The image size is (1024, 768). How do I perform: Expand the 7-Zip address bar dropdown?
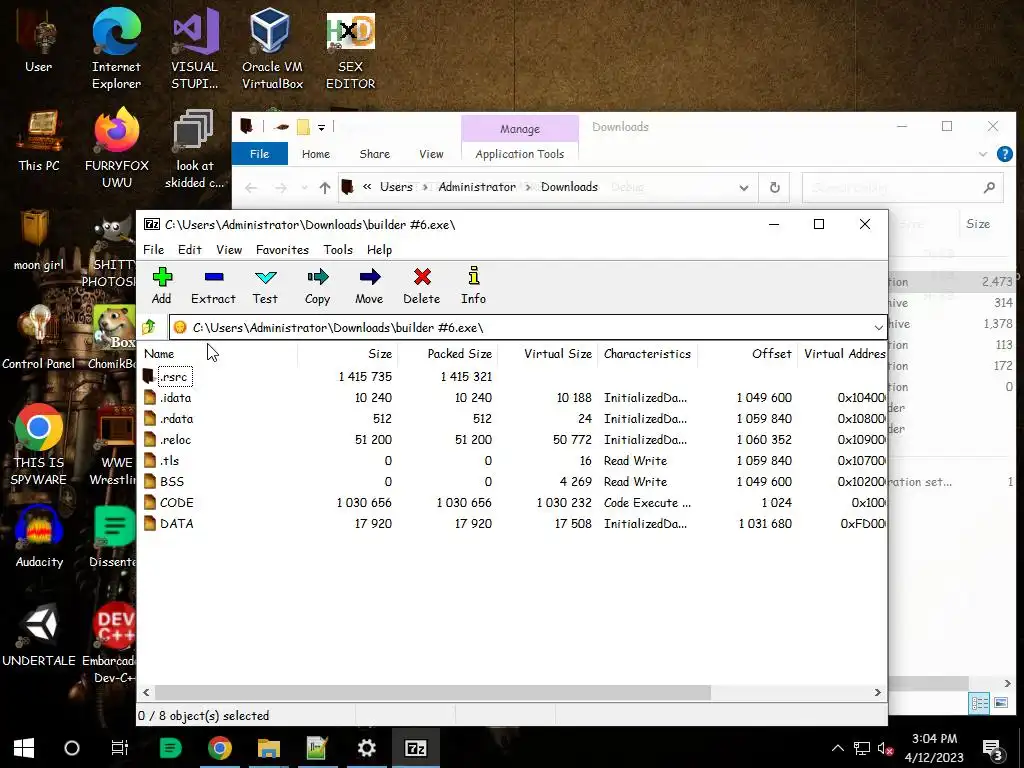(x=878, y=327)
